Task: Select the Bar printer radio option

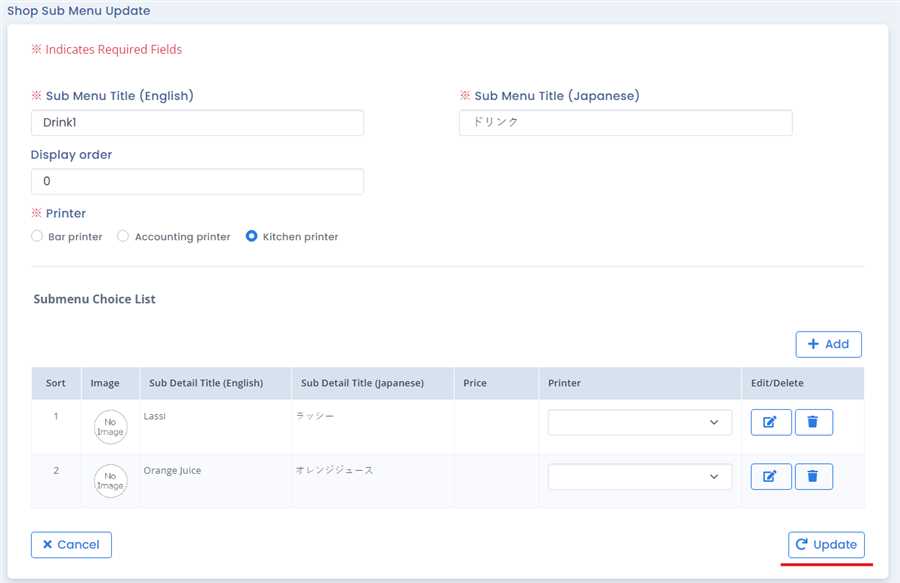Action: [38, 237]
